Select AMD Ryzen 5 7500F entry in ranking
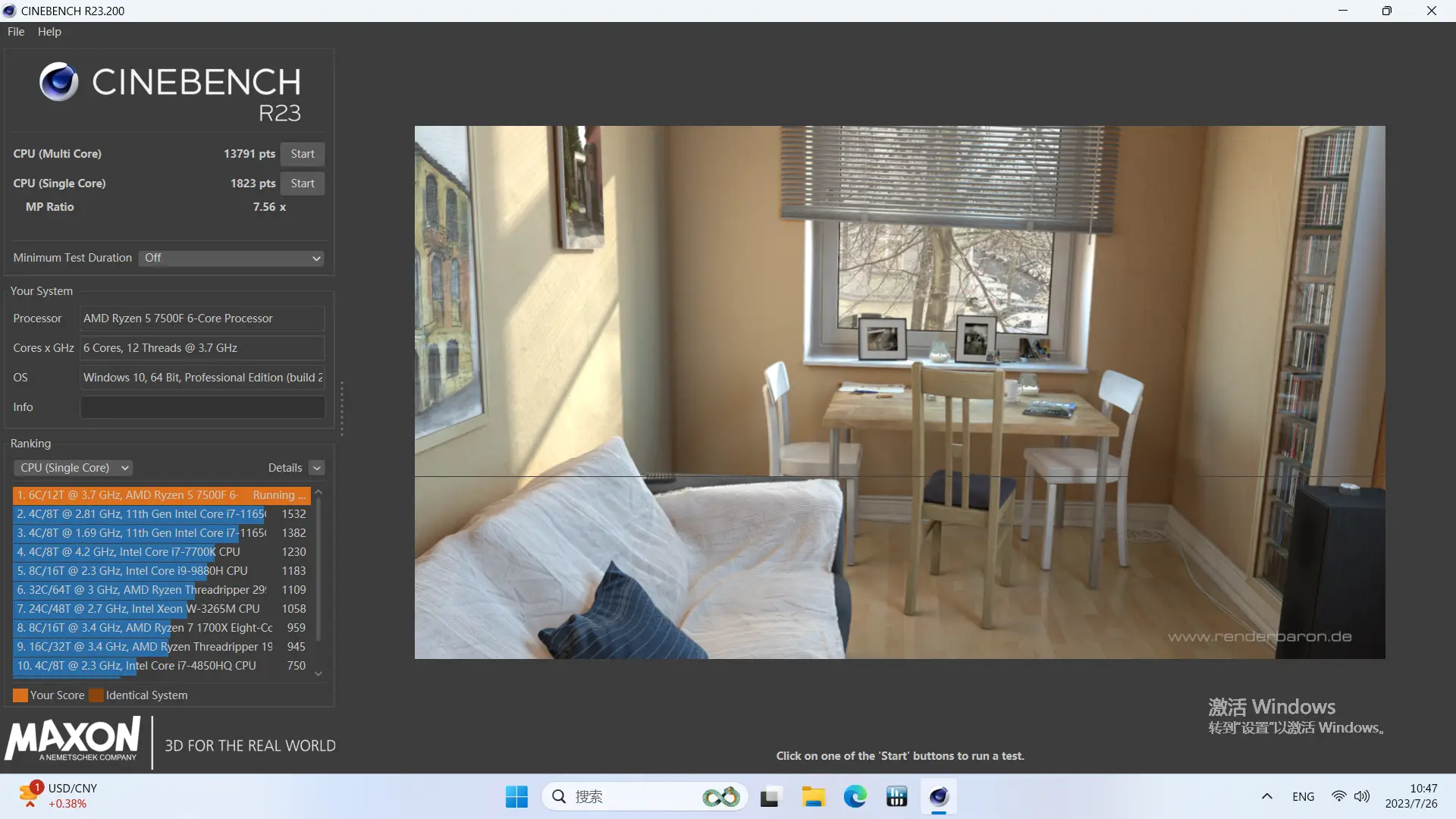 pyautogui.click(x=162, y=494)
